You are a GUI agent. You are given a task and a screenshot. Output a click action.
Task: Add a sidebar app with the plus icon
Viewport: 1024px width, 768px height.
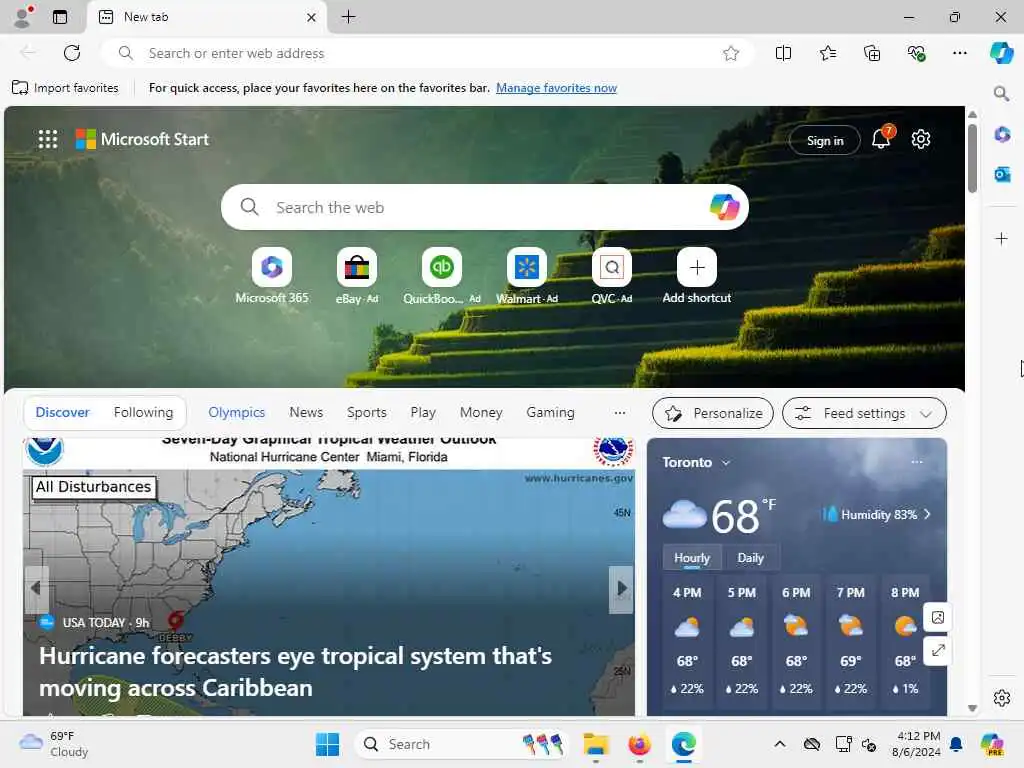click(1001, 238)
